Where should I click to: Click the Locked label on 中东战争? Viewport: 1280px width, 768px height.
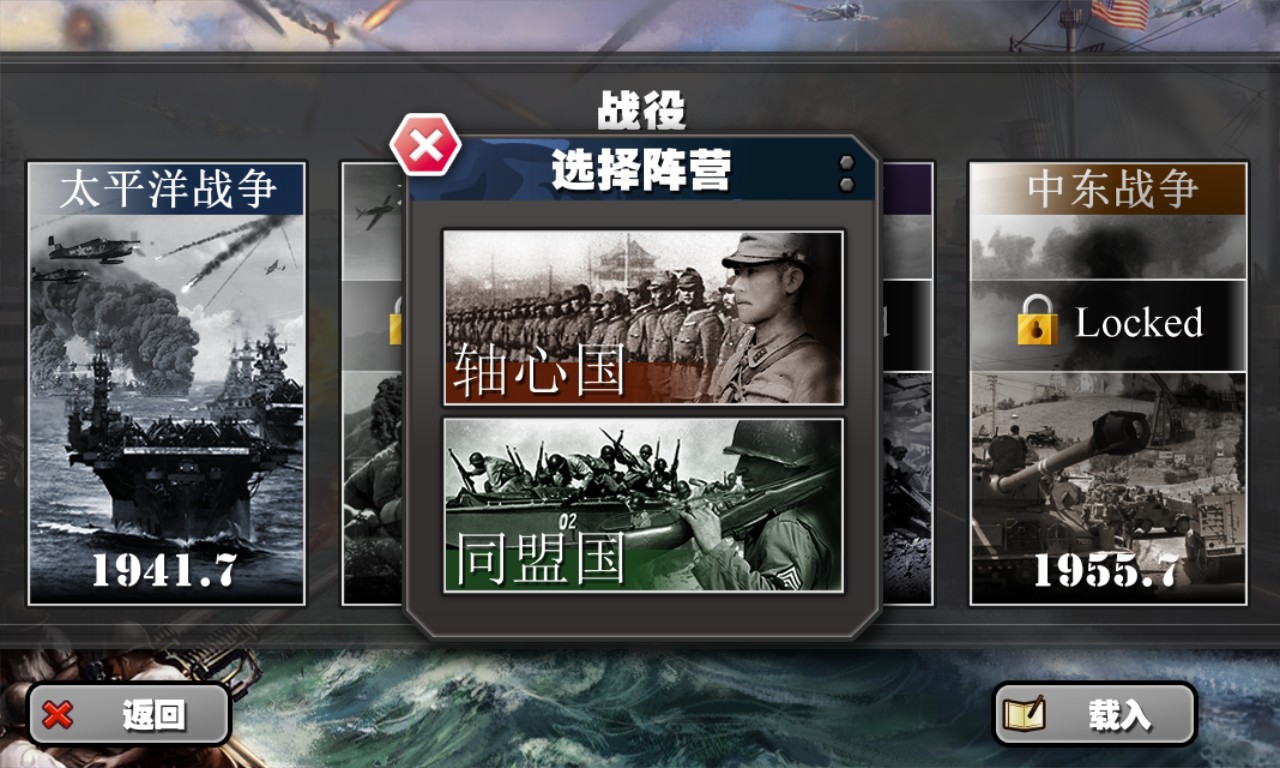[x=1139, y=322]
